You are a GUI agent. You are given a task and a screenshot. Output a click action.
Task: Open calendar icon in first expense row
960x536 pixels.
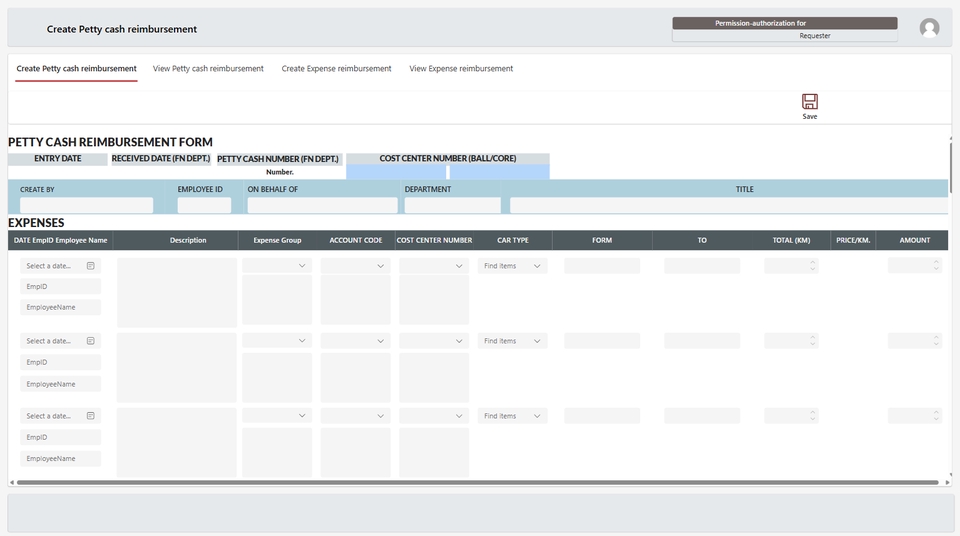pos(91,266)
